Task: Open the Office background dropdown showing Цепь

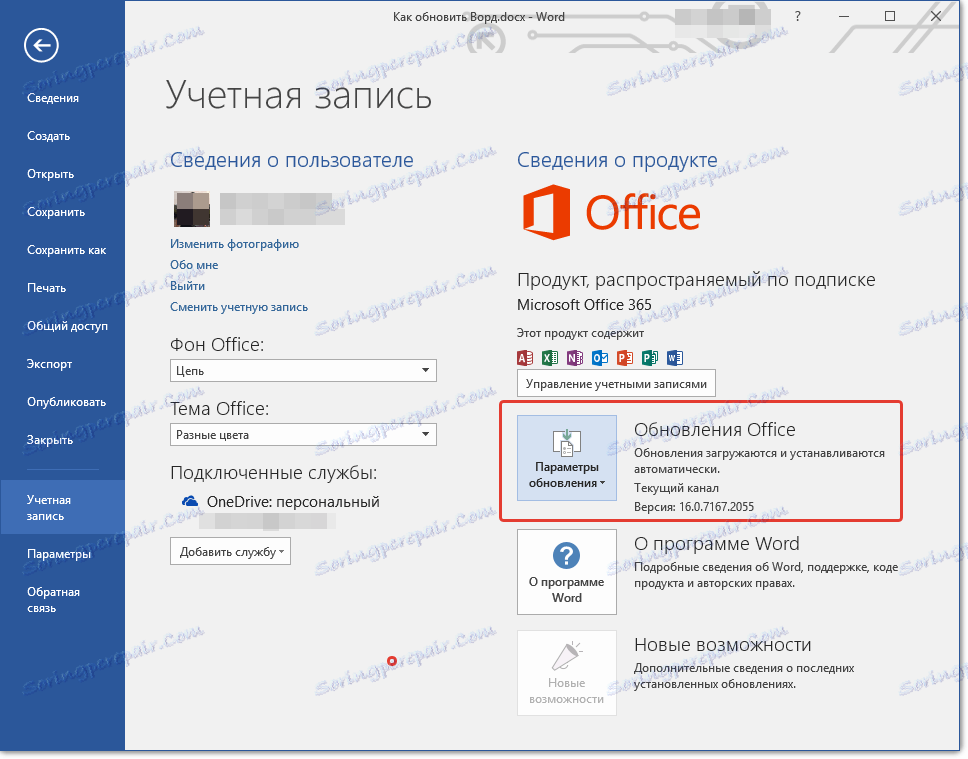Action: click(303, 371)
